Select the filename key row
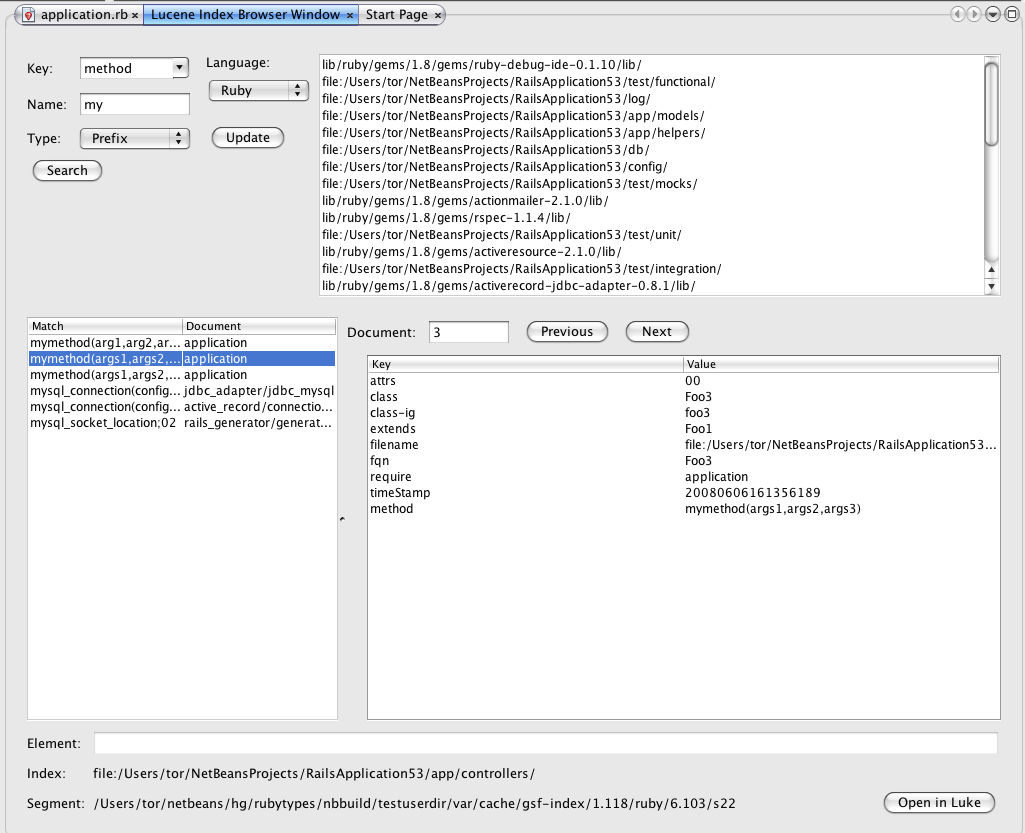 pos(683,445)
